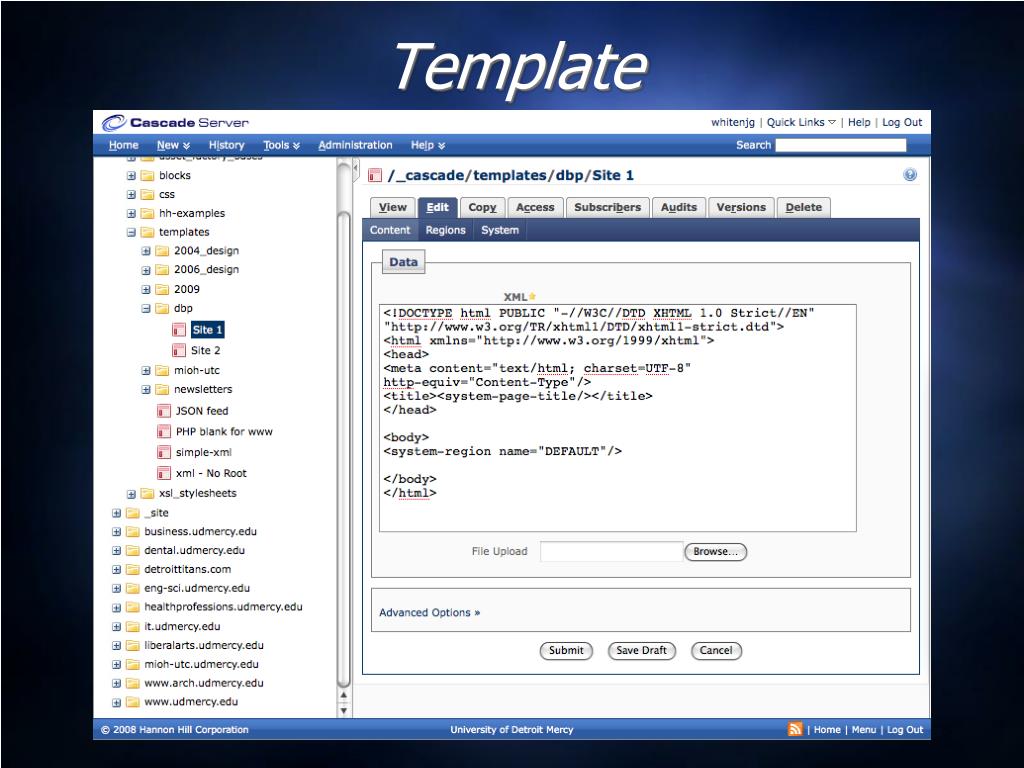Collapse the dbp folder

(x=146, y=308)
